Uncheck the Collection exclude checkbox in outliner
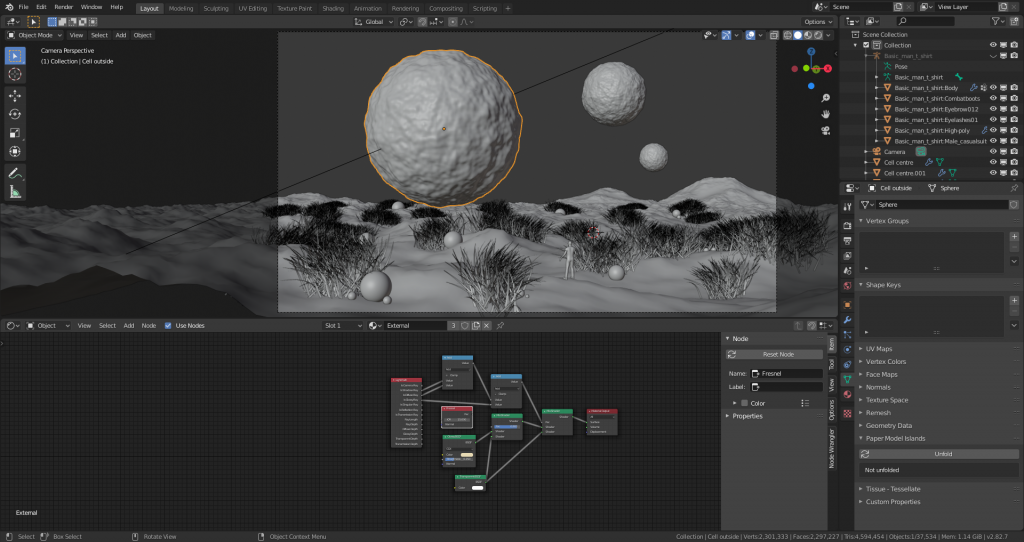The image size is (1024, 542). click(x=866, y=45)
